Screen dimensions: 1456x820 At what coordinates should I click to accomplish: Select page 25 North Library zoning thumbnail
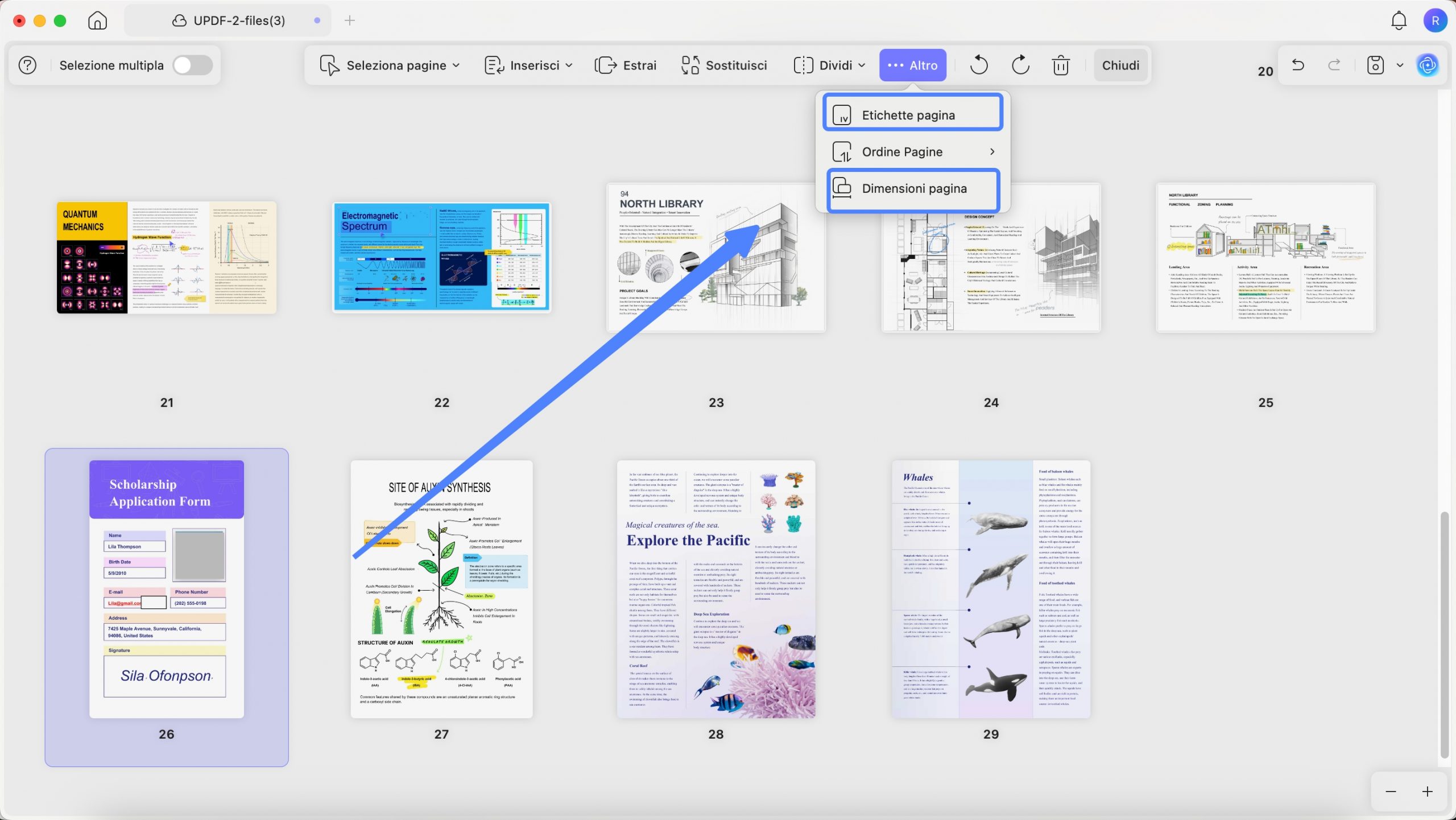coord(1265,258)
